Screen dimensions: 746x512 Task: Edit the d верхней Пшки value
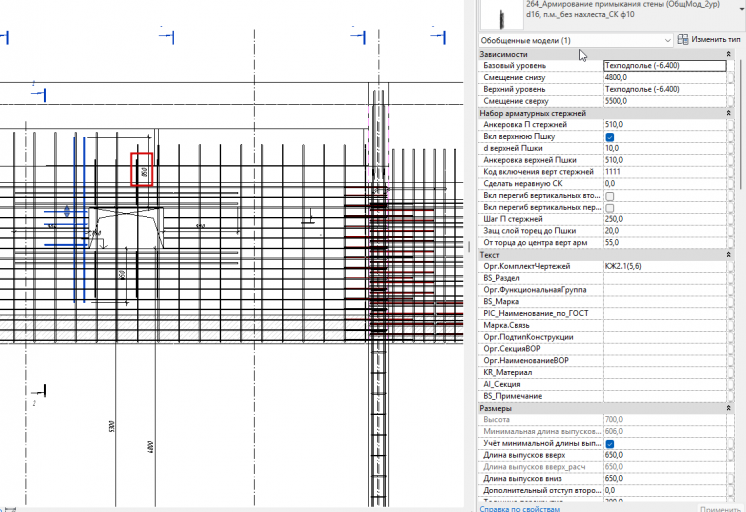pos(665,148)
